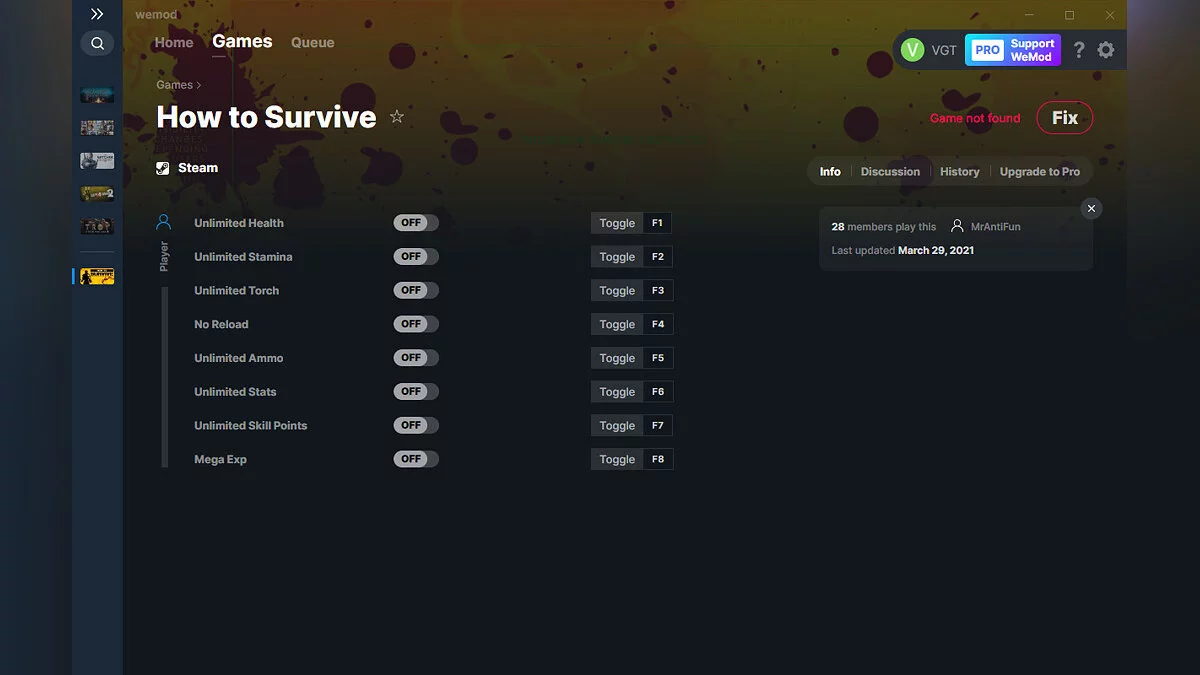
Task: Click Toggle hotkey button for Unlimited Stamina
Action: point(617,257)
